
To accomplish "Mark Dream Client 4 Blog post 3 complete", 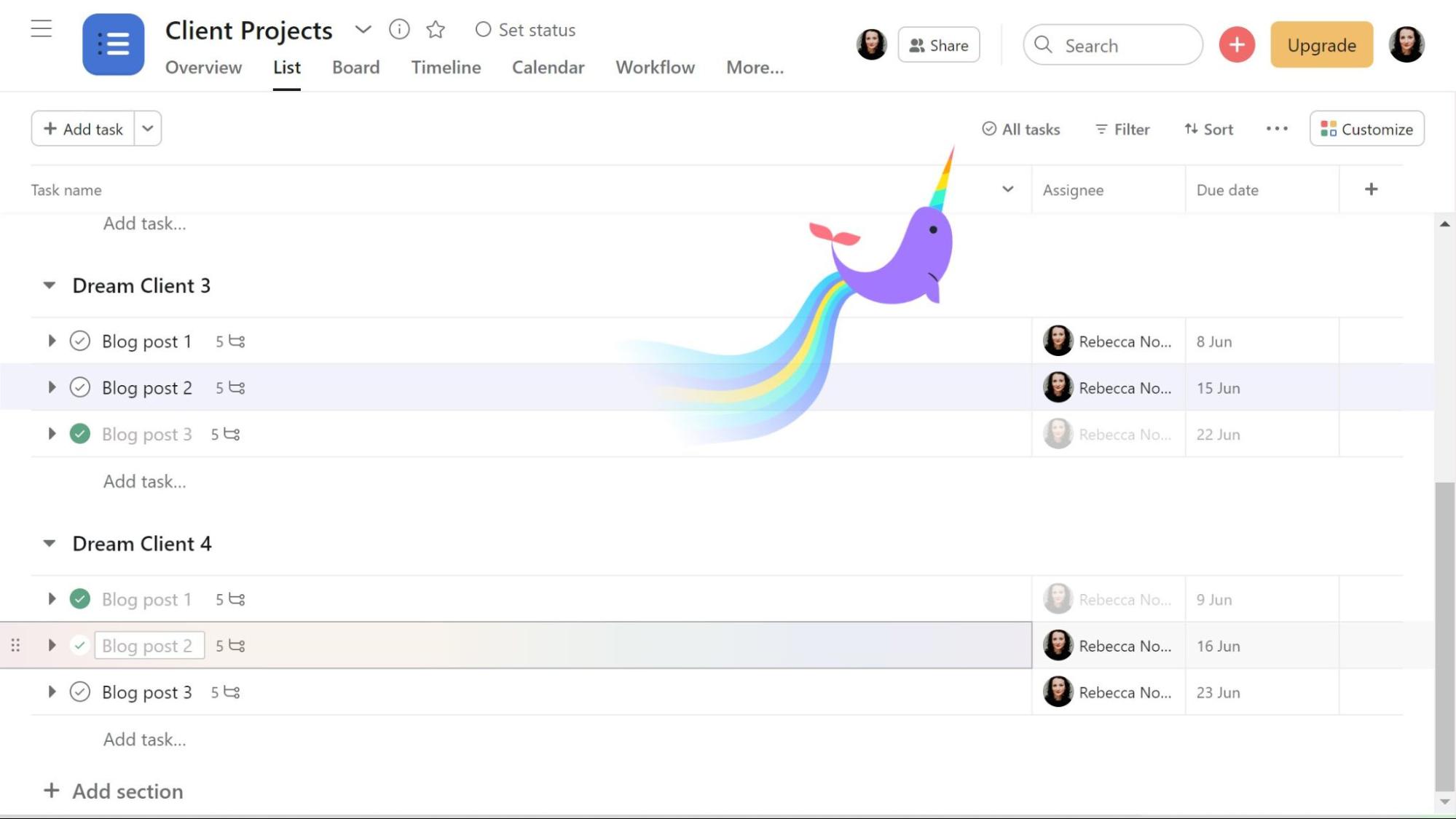I will coord(80,692).
